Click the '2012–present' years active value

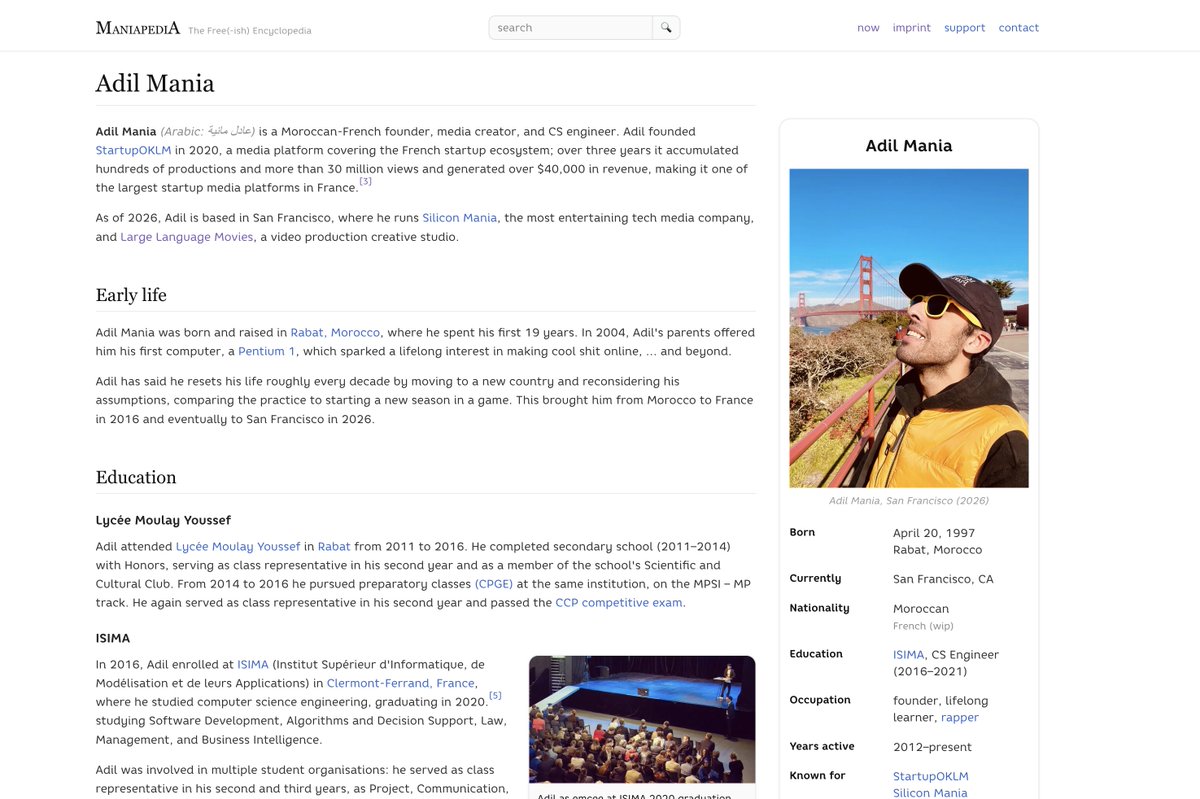932,747
